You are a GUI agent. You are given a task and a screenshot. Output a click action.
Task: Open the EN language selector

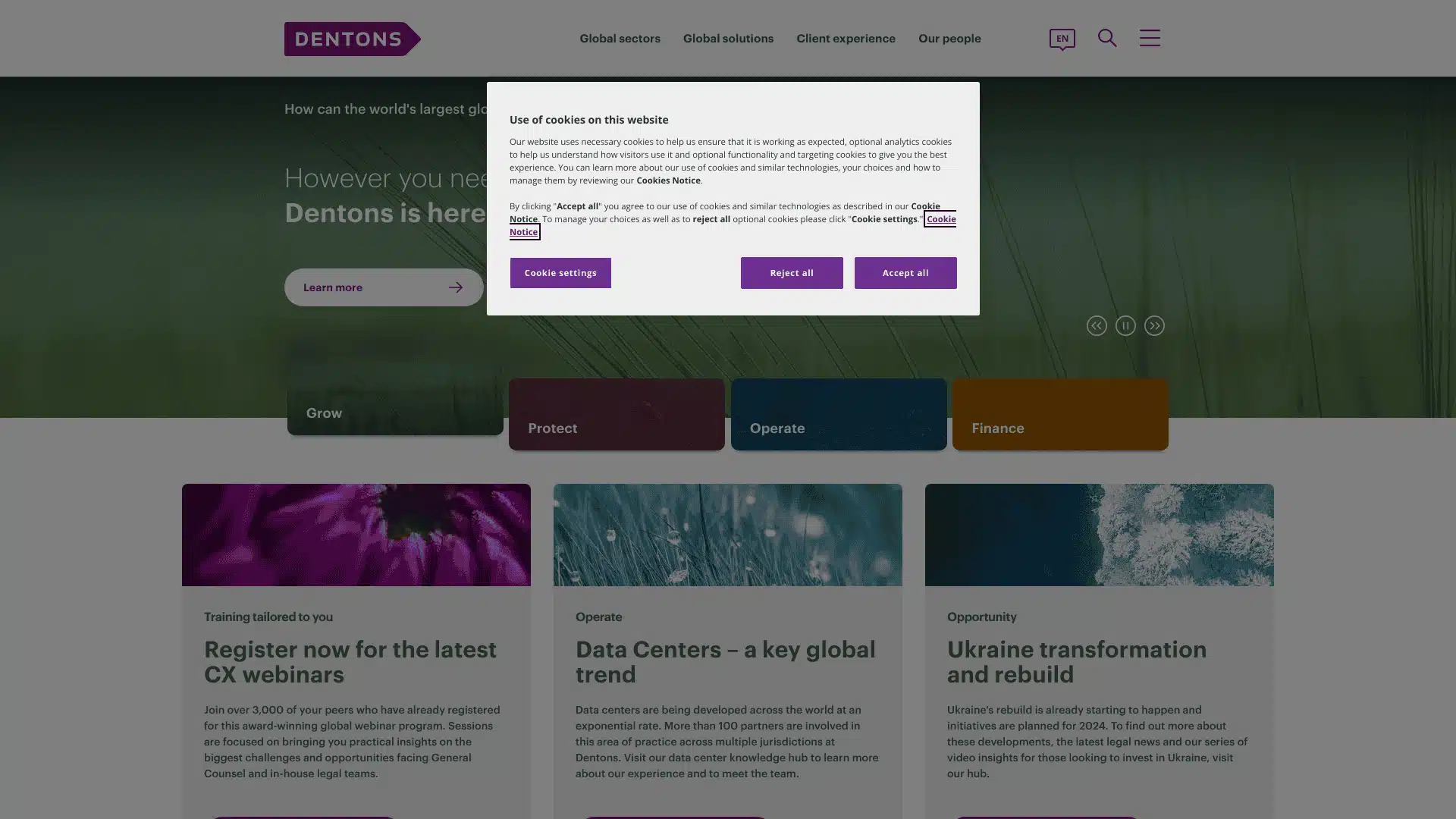coord(1062,39)
